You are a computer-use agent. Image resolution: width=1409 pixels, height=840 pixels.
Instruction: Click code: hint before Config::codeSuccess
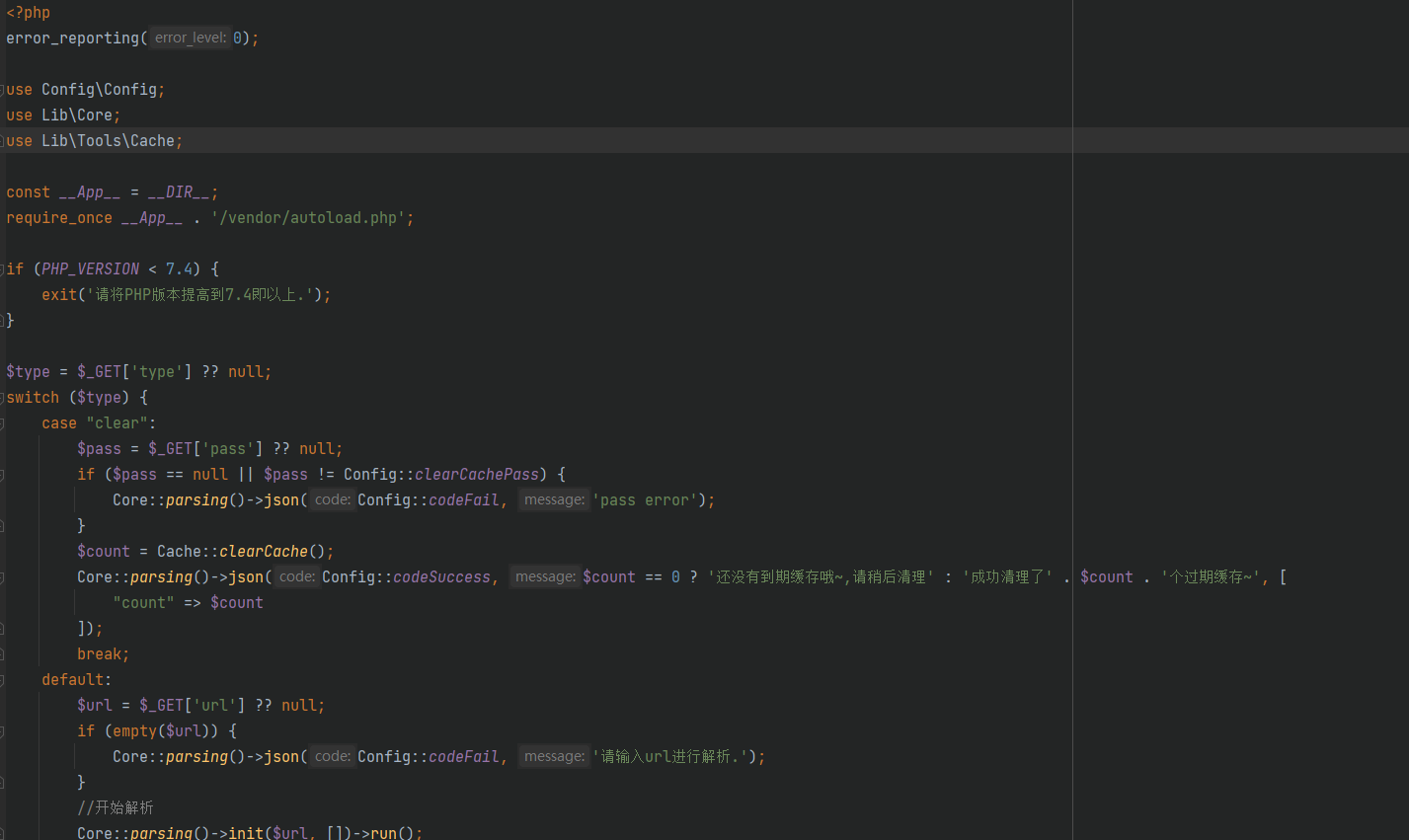[x=297, y=577]
